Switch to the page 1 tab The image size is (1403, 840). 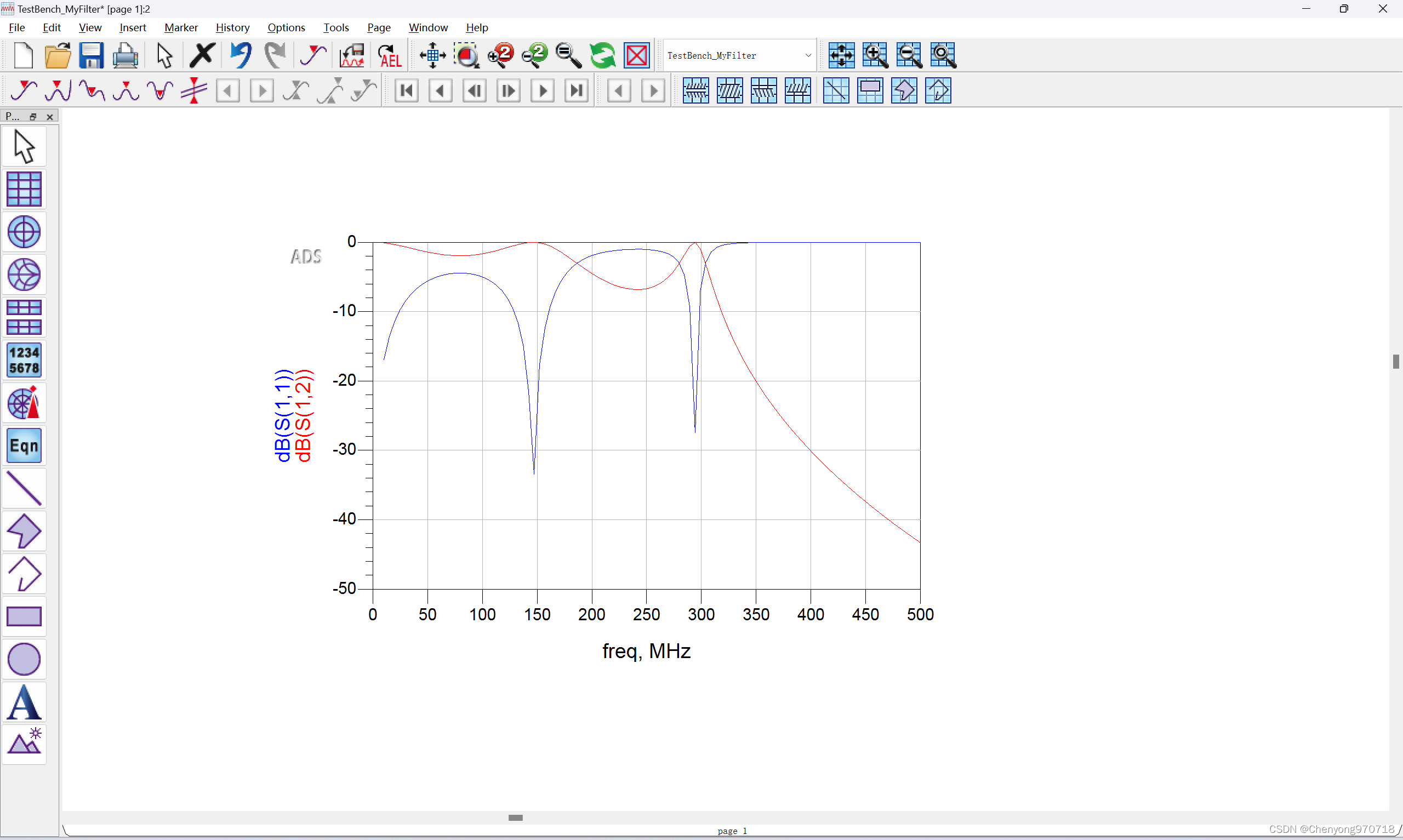coord(732,830)
